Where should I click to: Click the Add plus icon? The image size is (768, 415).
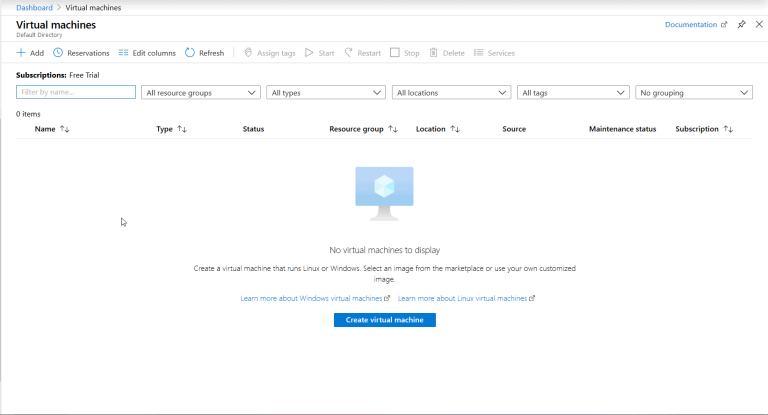pos(21,52)
